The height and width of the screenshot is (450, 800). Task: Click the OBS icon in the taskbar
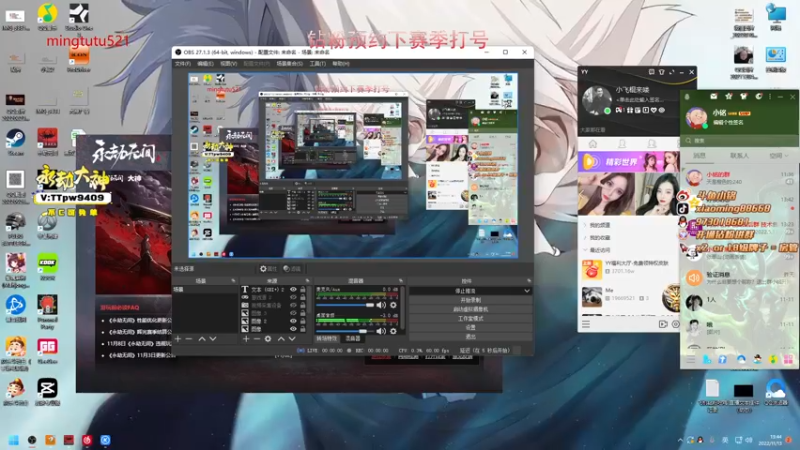pos(32,440)
